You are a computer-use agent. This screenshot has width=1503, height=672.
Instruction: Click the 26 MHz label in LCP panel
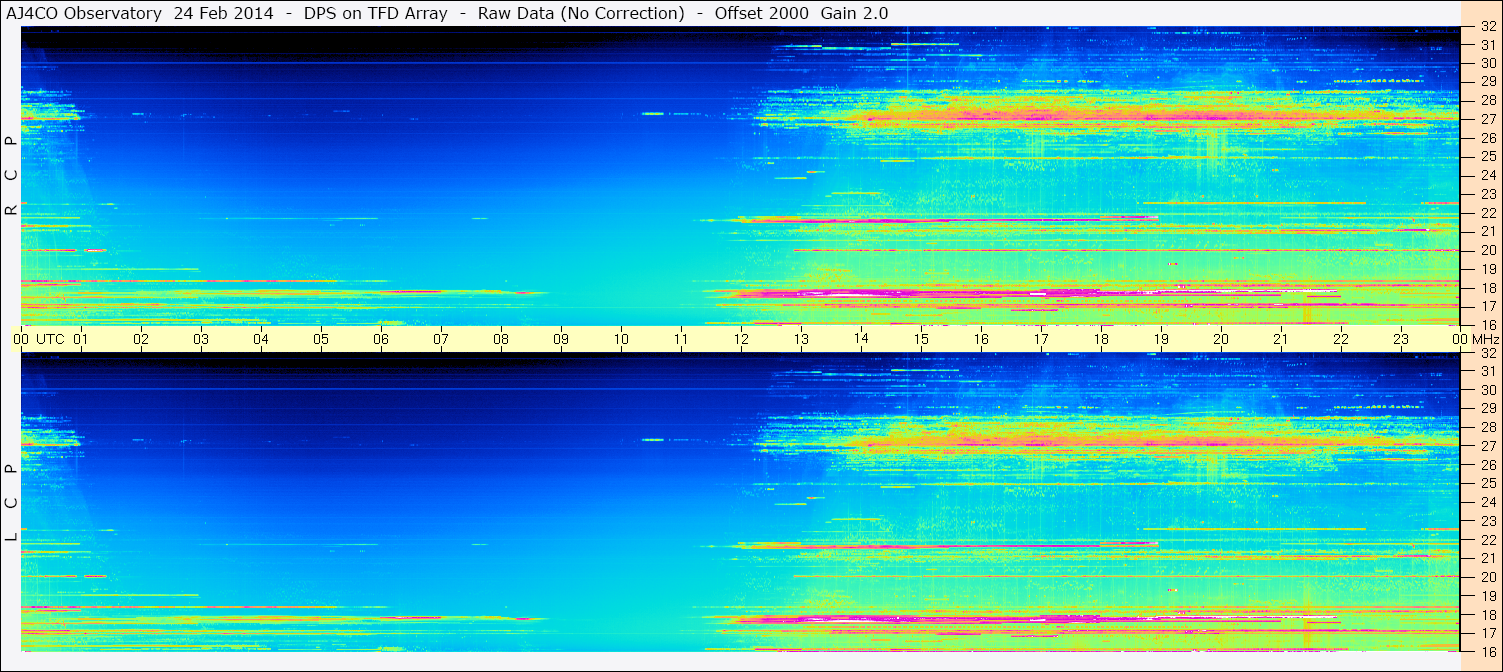(1488, 465)
